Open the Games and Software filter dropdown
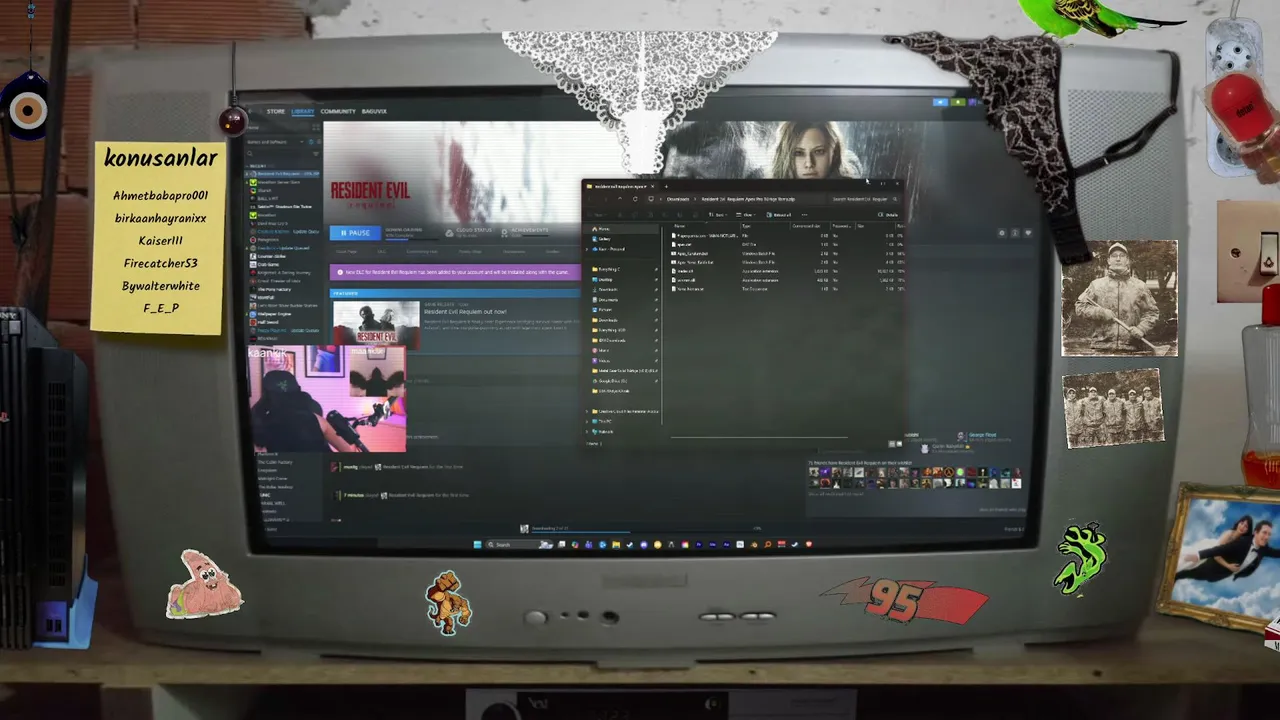The image size is (1280, 720). (x=273, y=142)
